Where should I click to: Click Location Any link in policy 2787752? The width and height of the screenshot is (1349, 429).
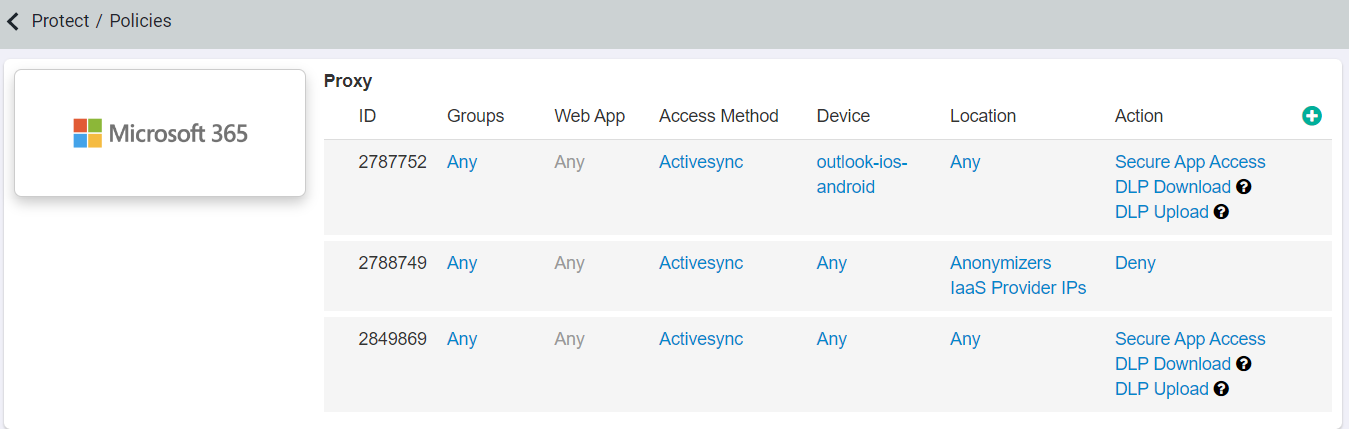[x=965, y=162]
